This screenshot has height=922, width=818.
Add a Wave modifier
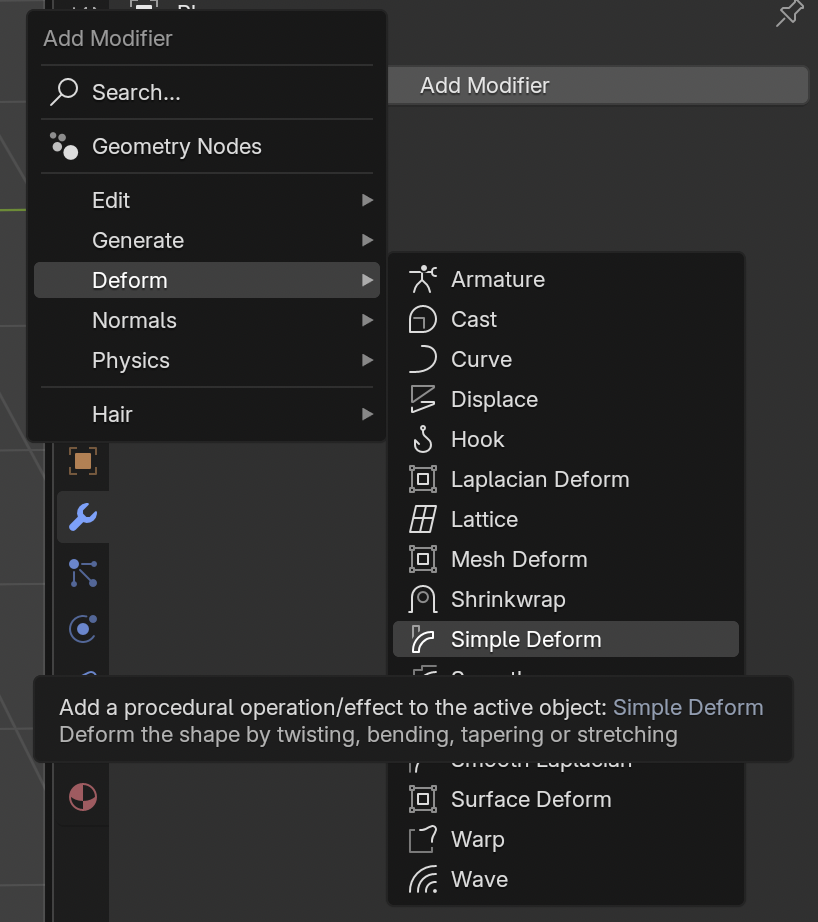479,880
